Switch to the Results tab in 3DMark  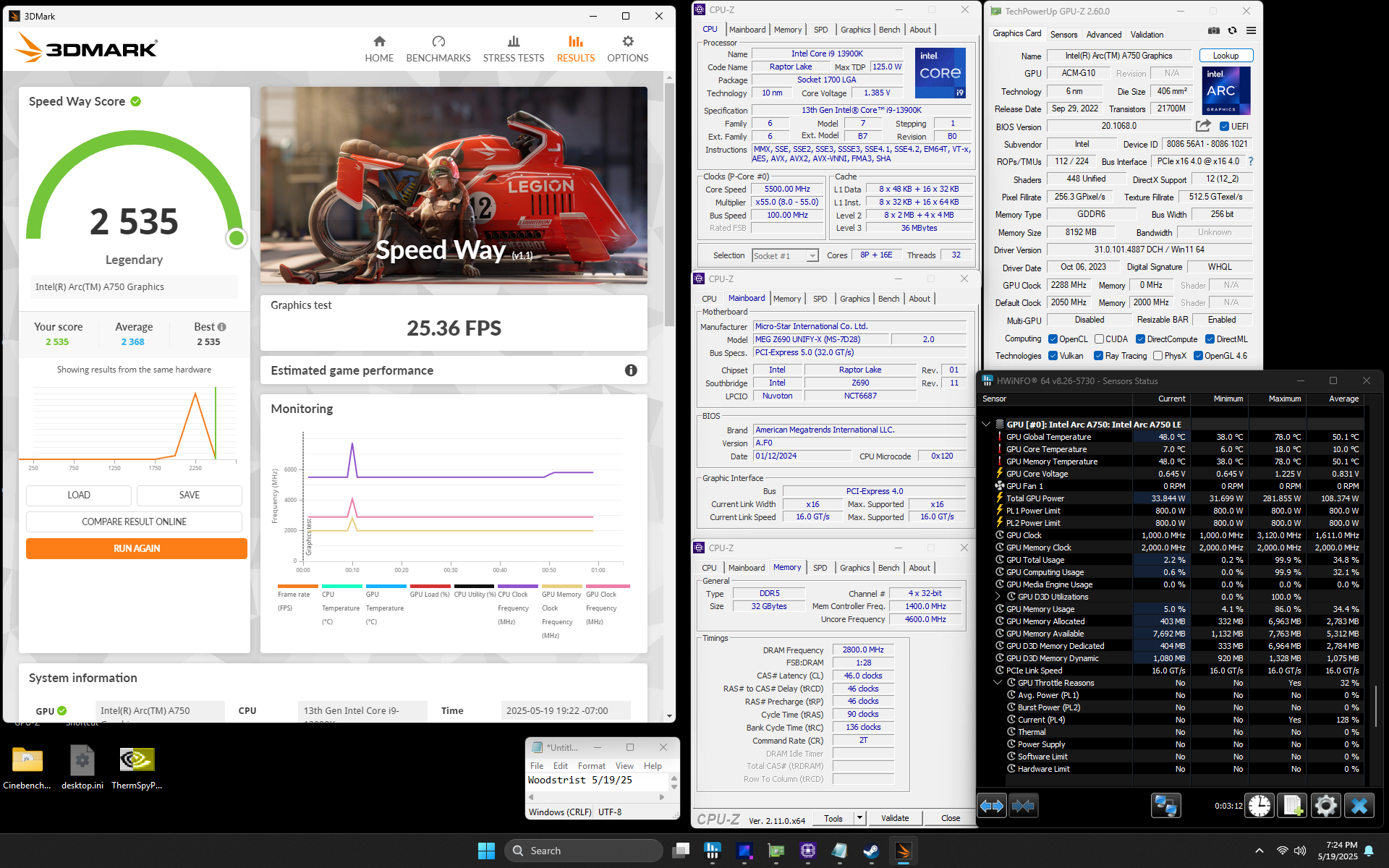click(x=576, y=48)
